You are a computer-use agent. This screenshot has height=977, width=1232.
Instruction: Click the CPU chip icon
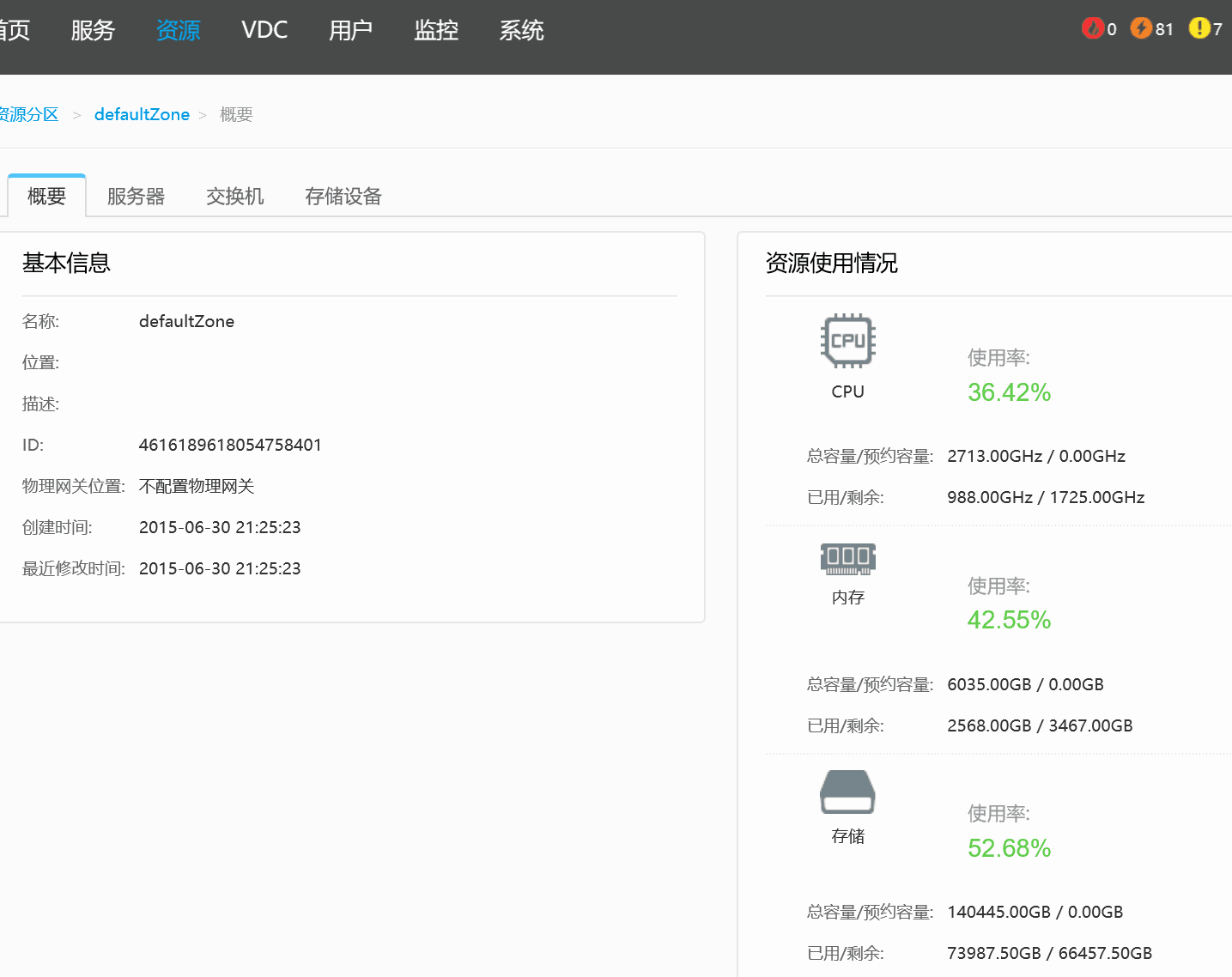847,341
